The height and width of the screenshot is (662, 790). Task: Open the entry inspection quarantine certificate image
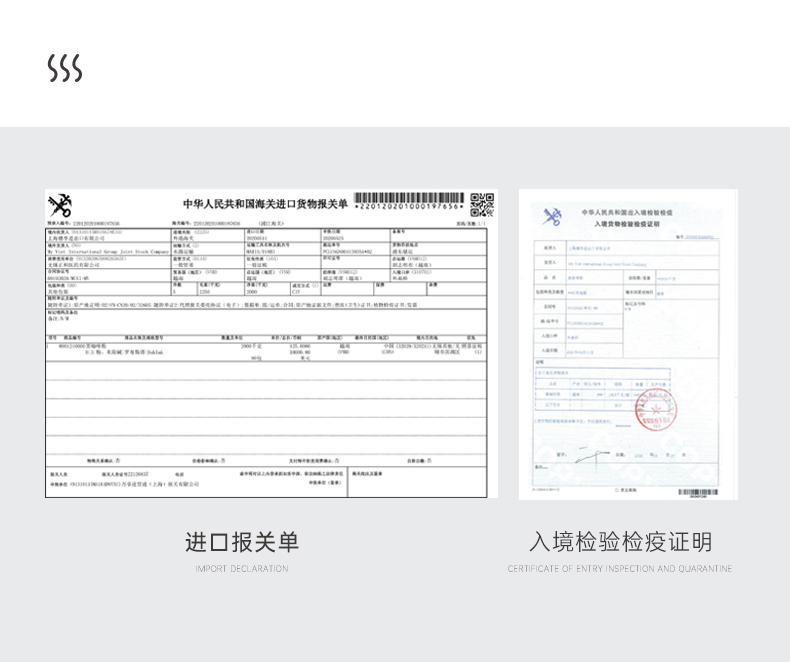click(x=628, y=345)
